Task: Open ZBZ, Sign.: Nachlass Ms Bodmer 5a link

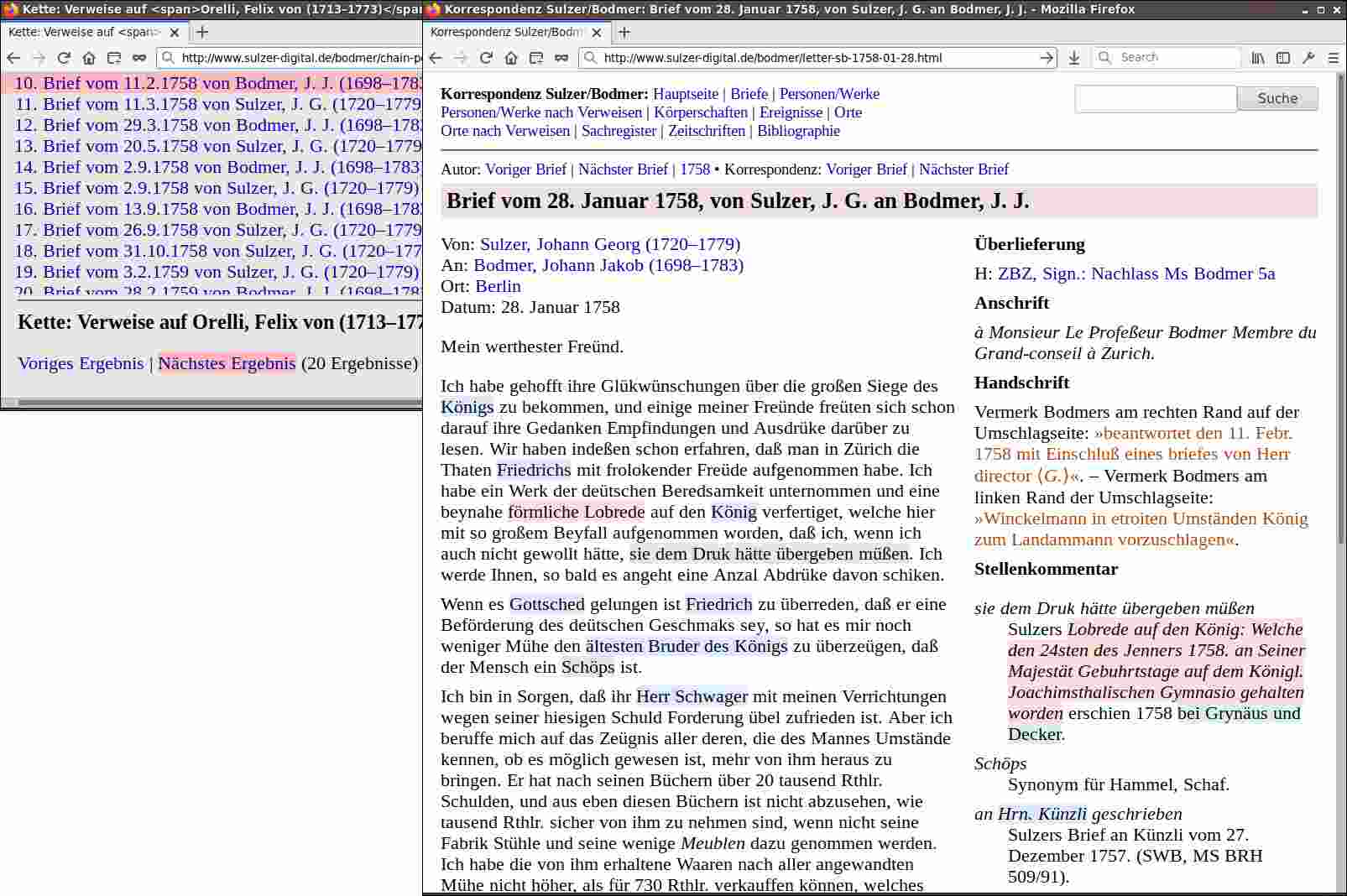Action: click(1136, 273)
